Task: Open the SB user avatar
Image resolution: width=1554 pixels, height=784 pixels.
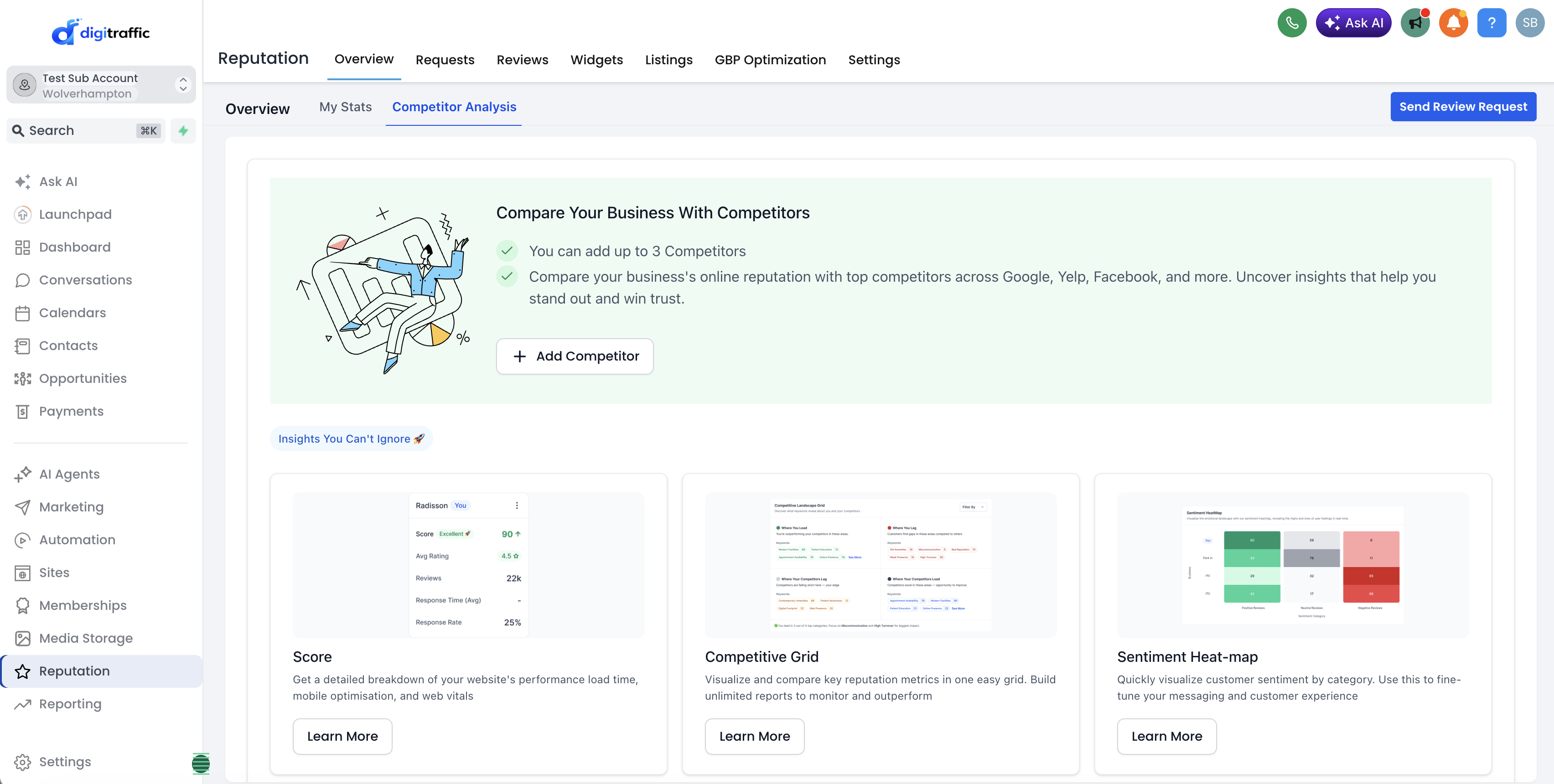Action: pyautogui.click(x=1529, y=23)
